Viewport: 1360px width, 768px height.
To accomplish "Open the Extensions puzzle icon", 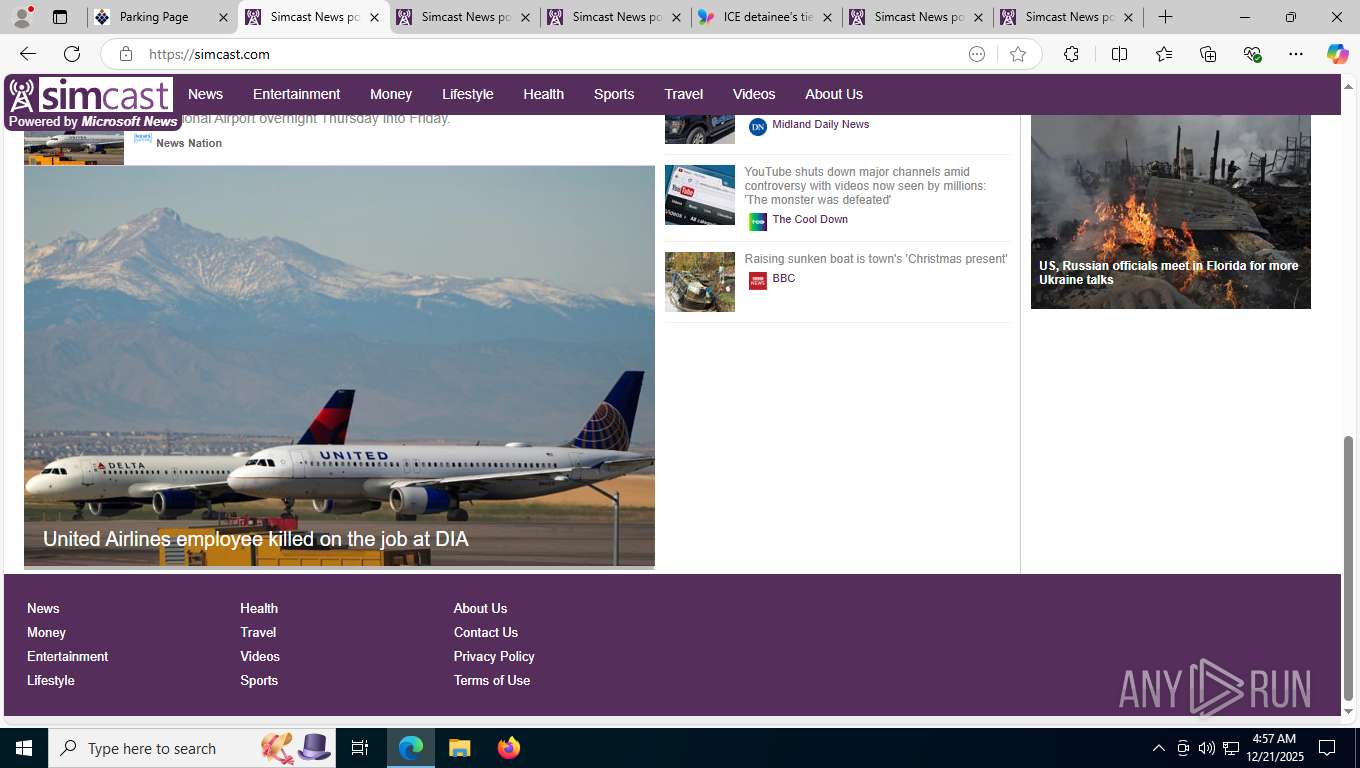I will [1071, 54].
